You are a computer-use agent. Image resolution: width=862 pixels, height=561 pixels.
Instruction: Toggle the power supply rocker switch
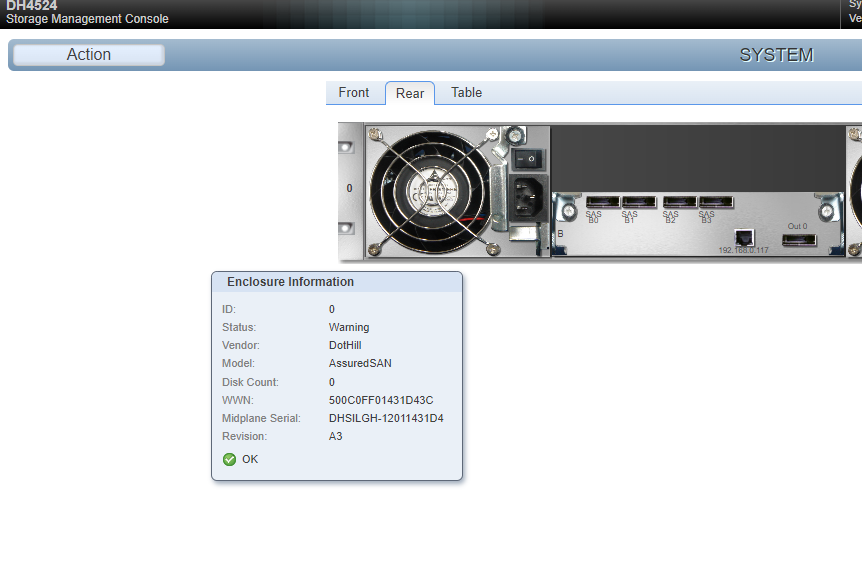tap(529, 158)
